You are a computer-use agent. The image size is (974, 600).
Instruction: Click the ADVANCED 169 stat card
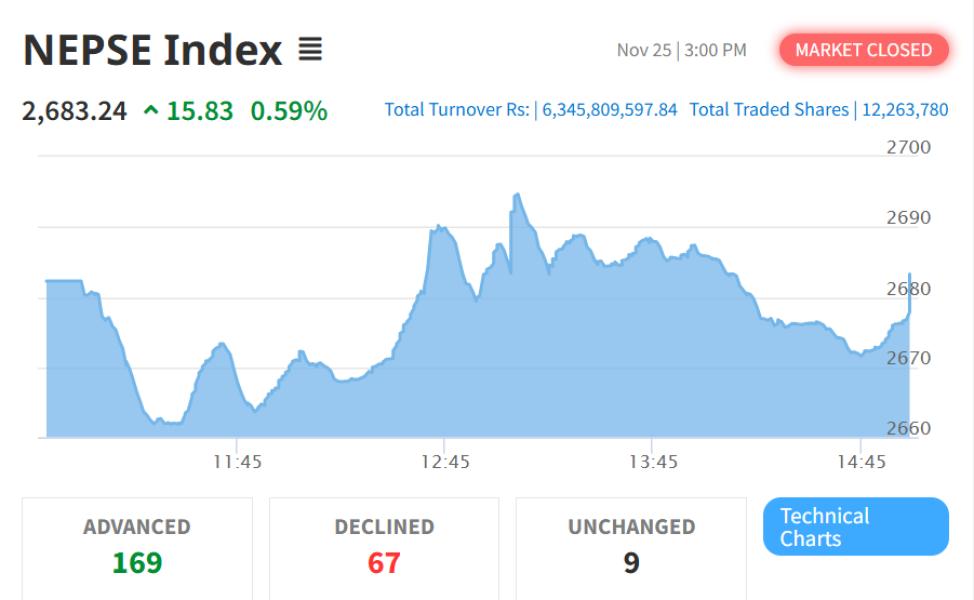(137, 547)
